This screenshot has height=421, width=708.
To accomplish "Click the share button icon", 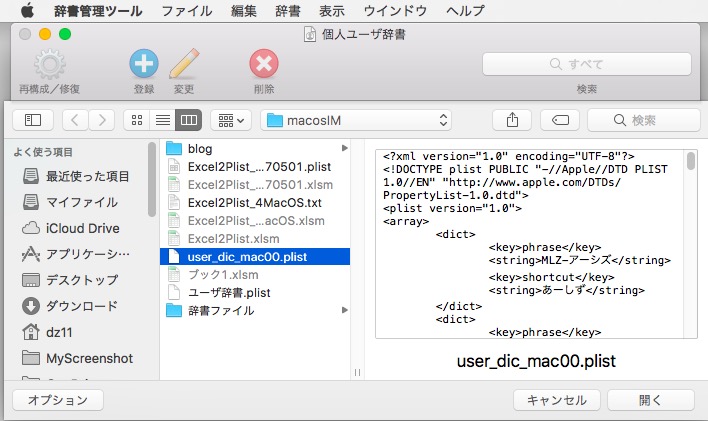I will coord(512,120).
